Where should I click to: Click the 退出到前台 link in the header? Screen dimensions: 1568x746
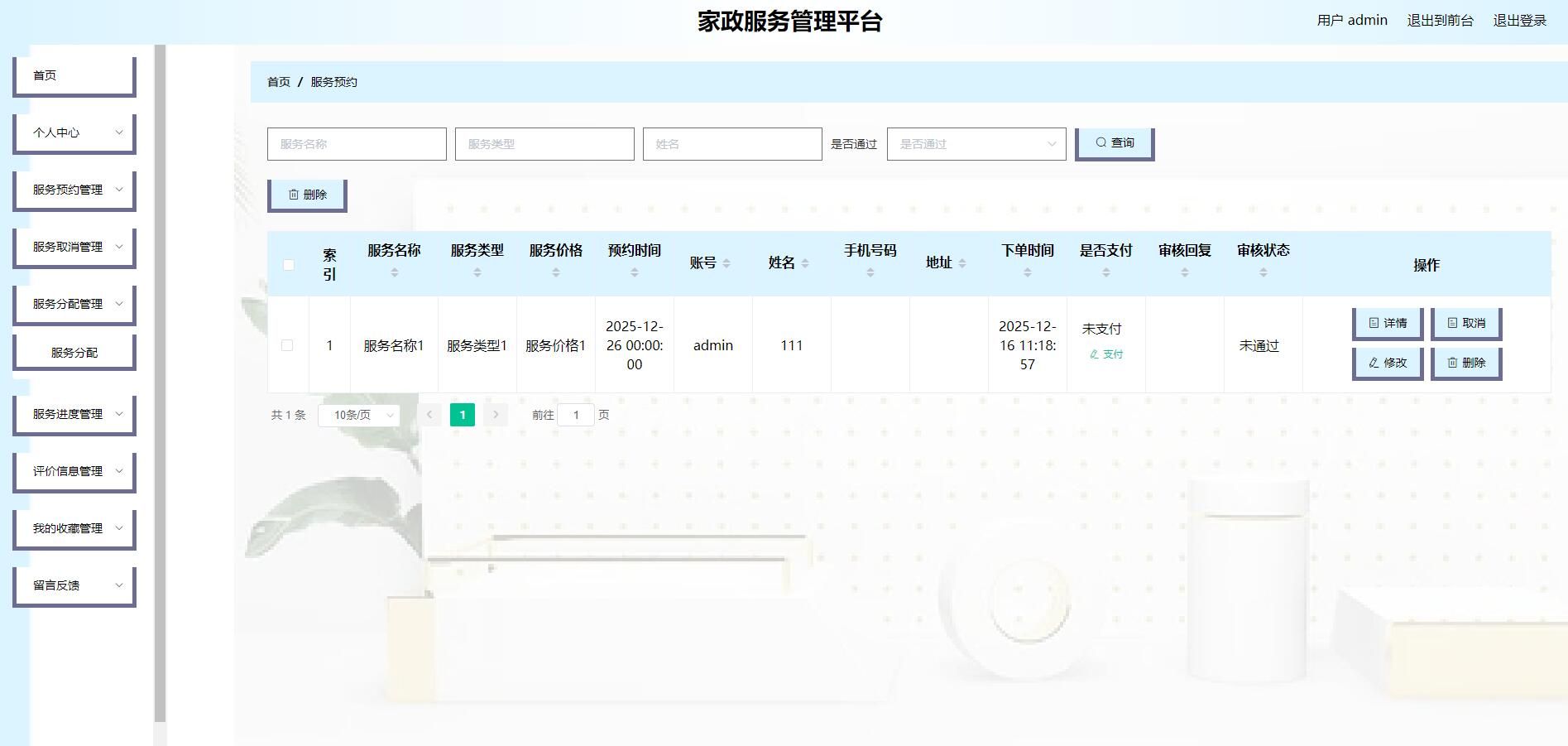[1440, 20]
